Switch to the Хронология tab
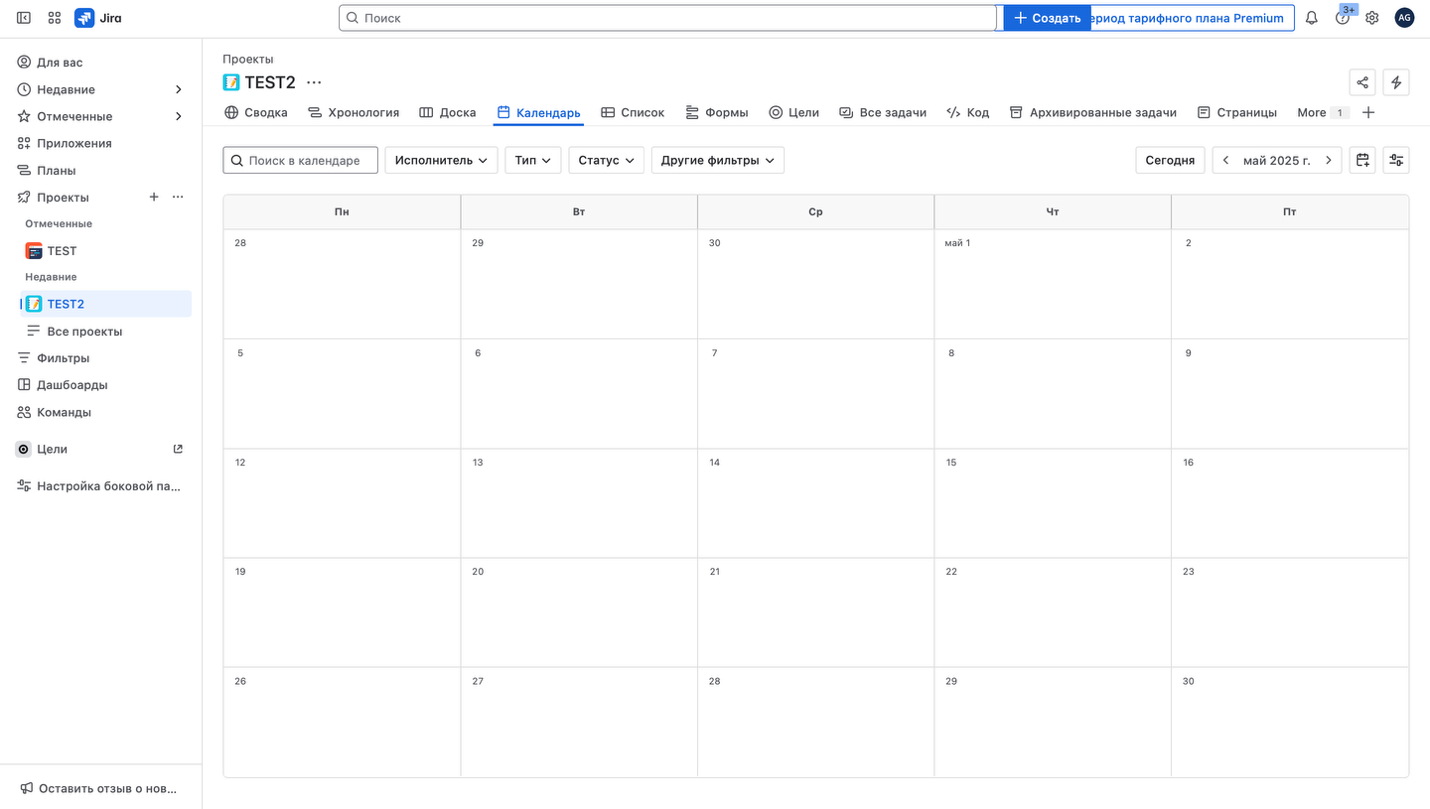 (x=353, y=112)
